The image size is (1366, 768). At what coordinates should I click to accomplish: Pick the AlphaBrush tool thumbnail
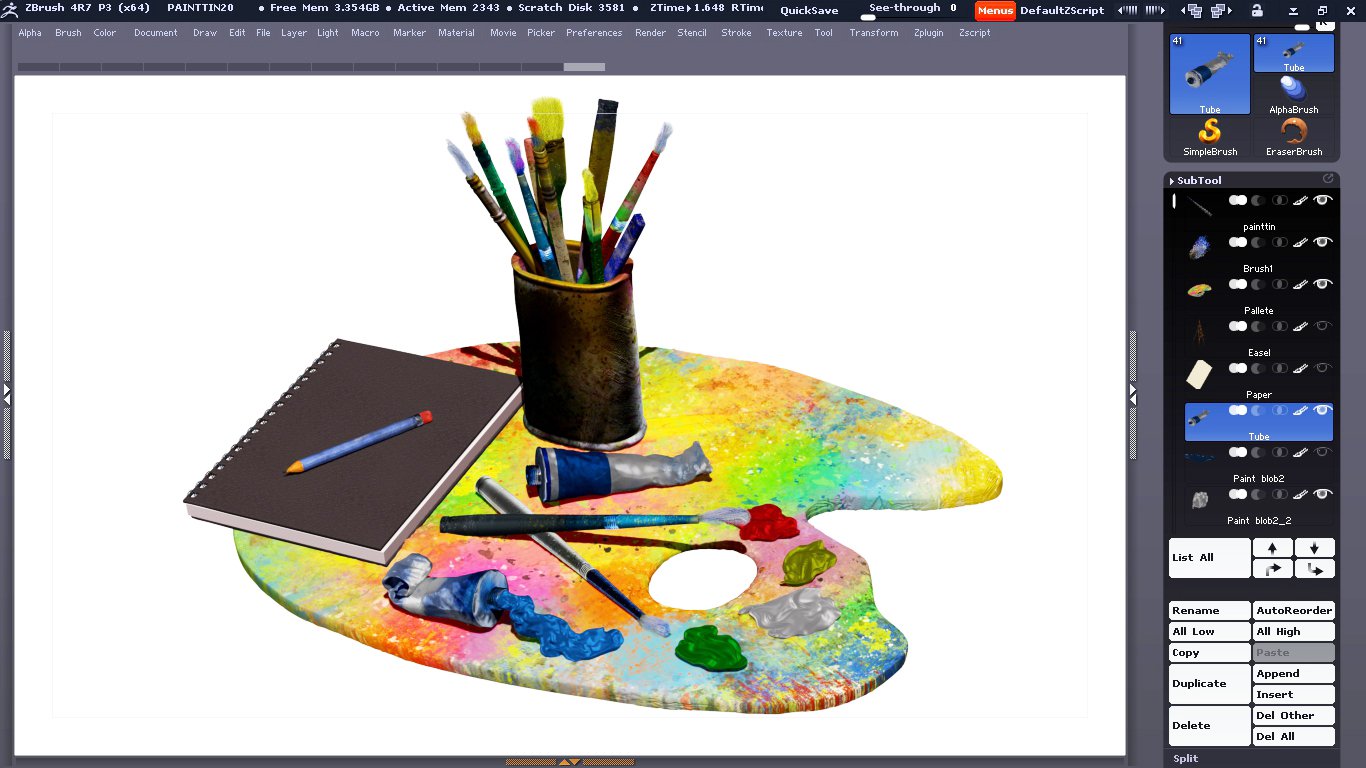point(1294,94)
